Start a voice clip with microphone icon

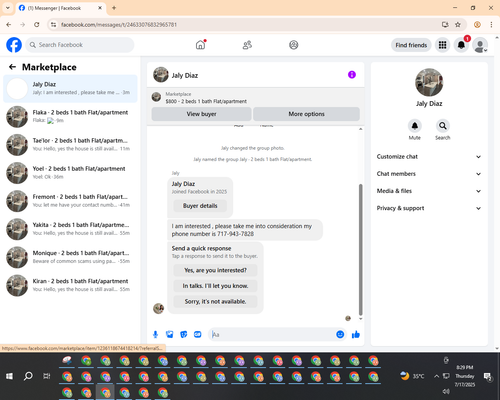click(x=155, y=334)
